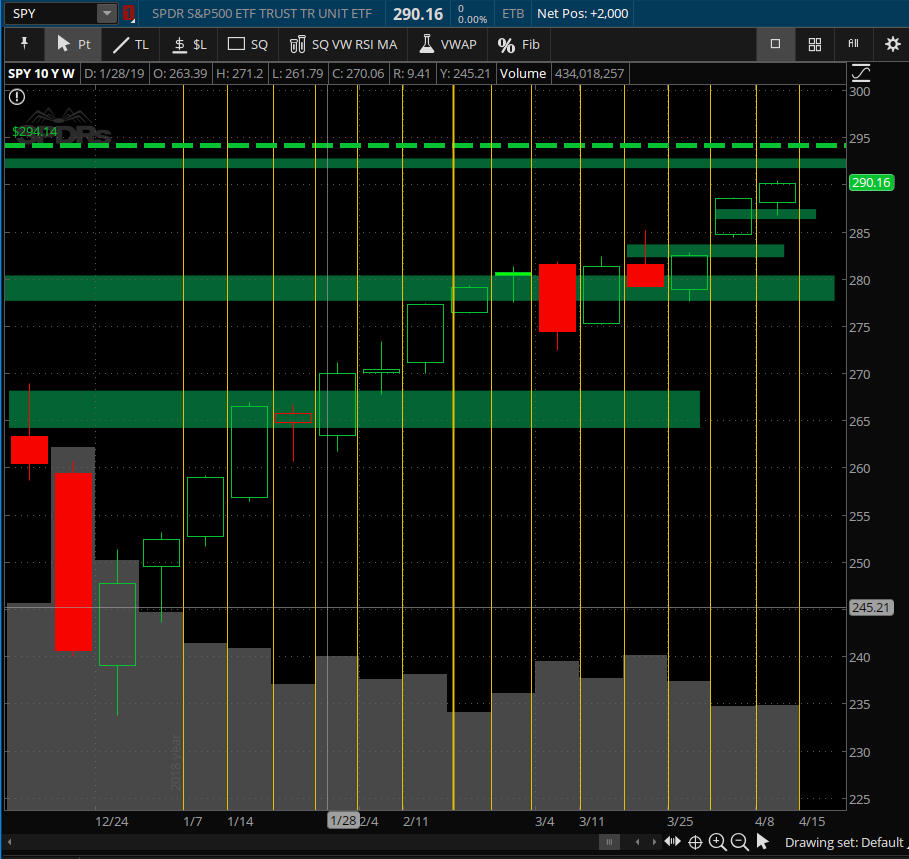Select the TL trendline tool
909x859 pixels.
click(x=130, y=44)
